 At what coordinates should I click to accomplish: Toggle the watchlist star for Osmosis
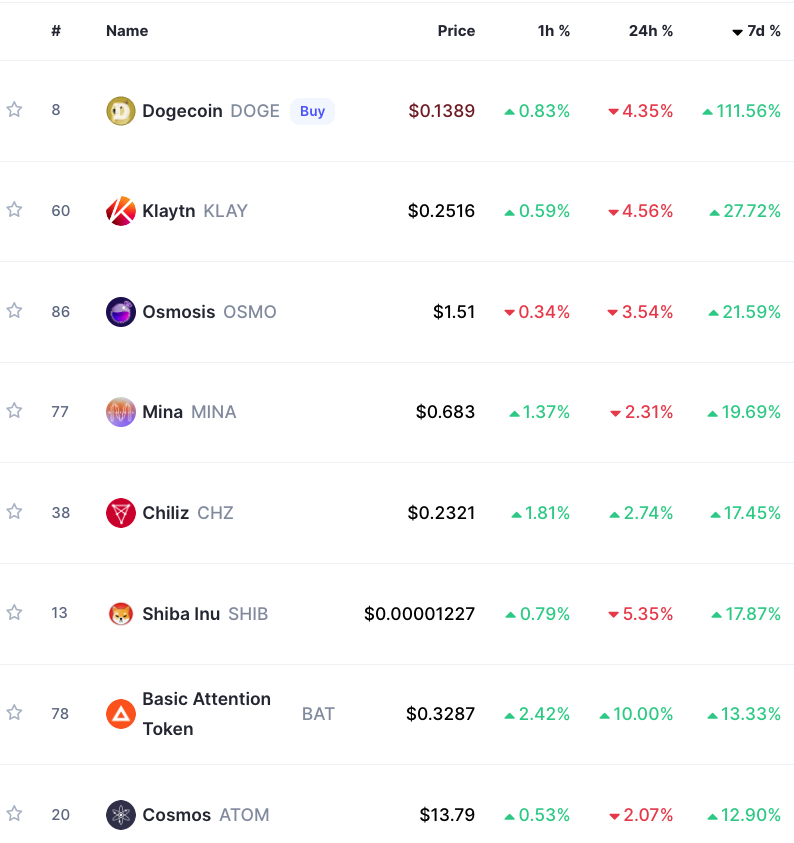click(15, 311)
